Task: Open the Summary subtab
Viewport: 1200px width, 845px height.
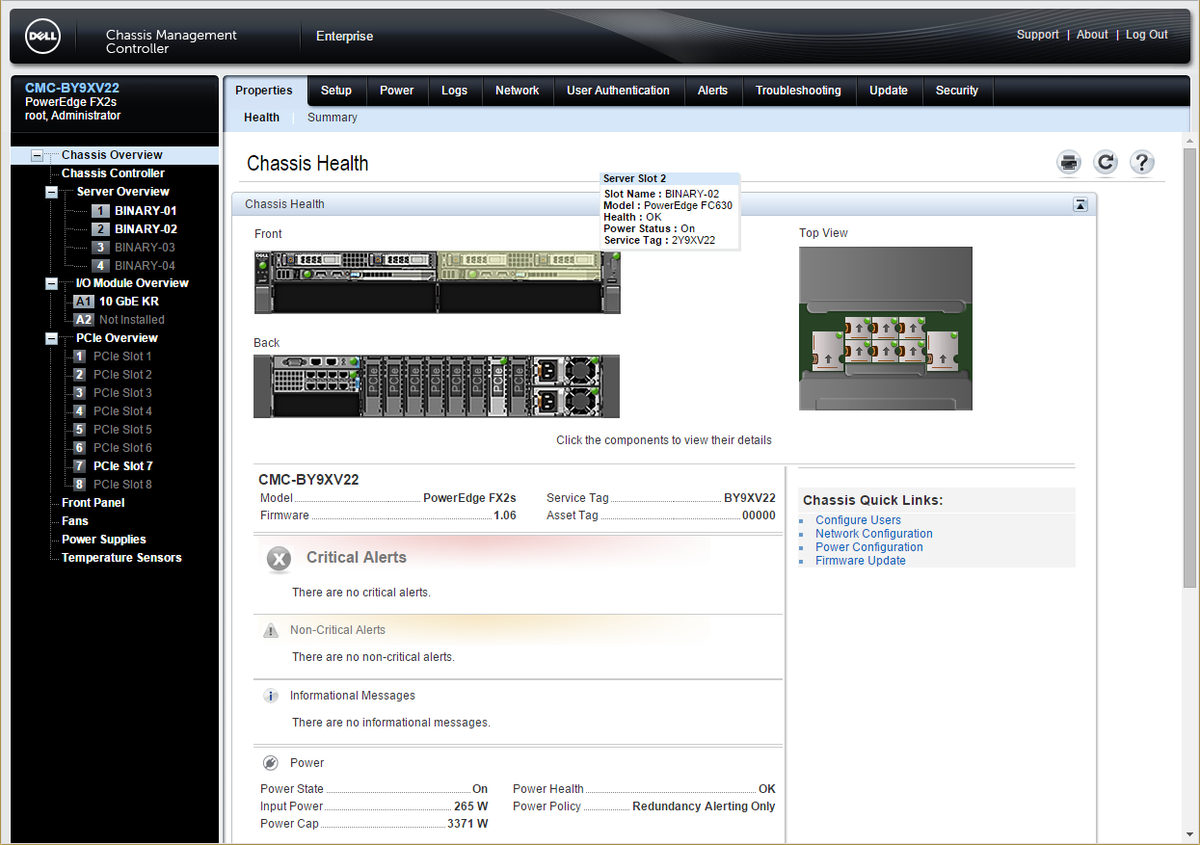Action: tap(332, 117)
